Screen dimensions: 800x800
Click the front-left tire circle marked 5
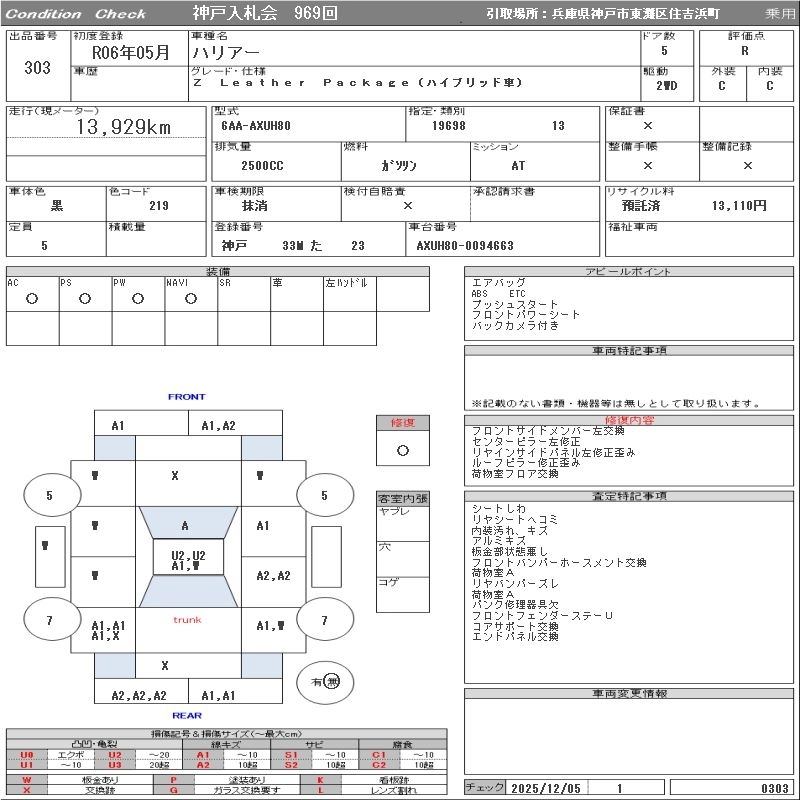tap(50, 495)
